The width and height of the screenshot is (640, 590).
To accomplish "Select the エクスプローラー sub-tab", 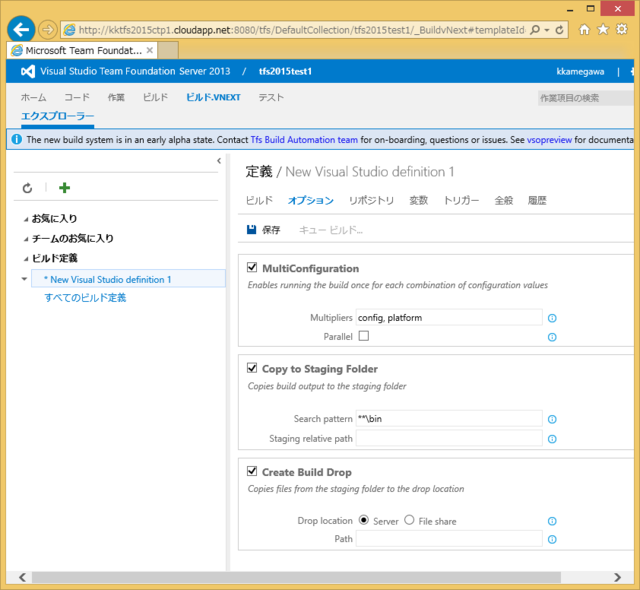I will tap(58, 116).
